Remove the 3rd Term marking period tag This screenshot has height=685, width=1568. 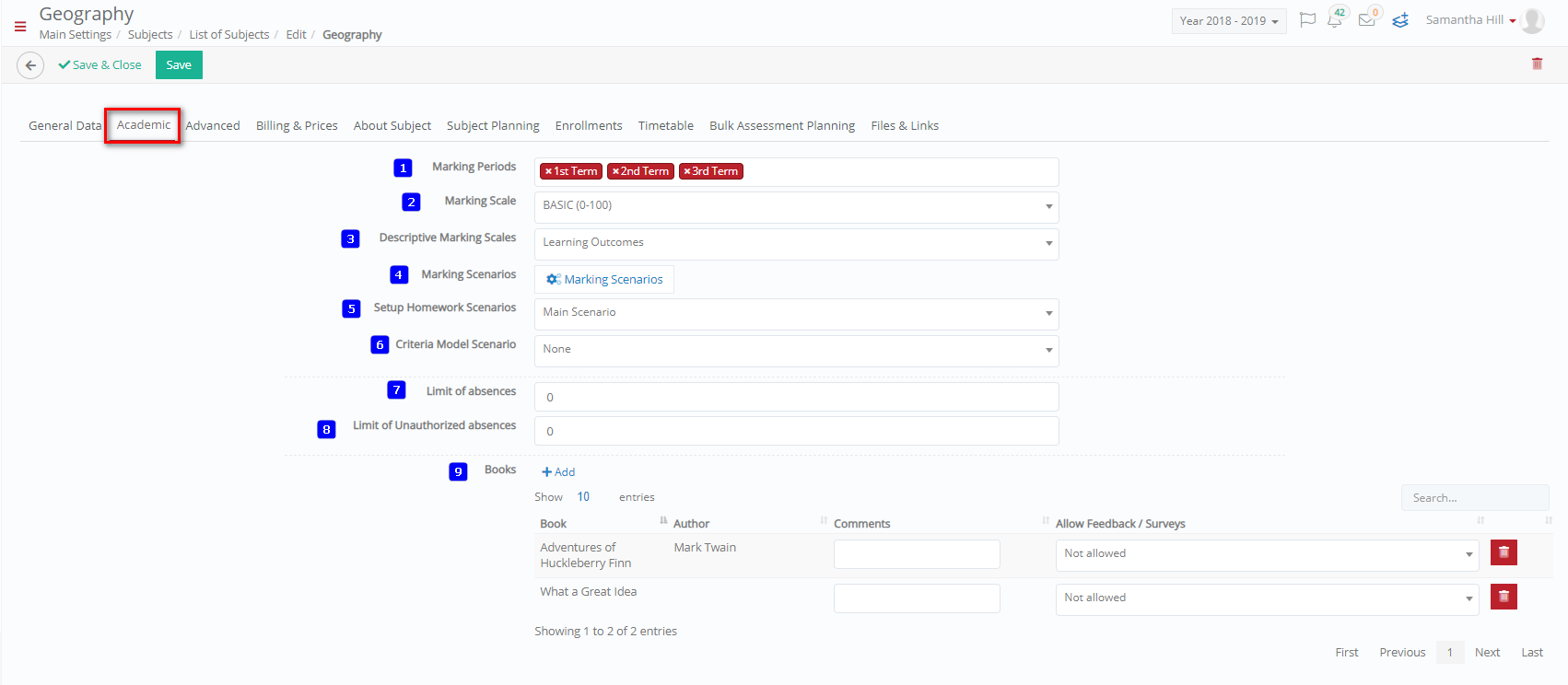coord(687,171)
